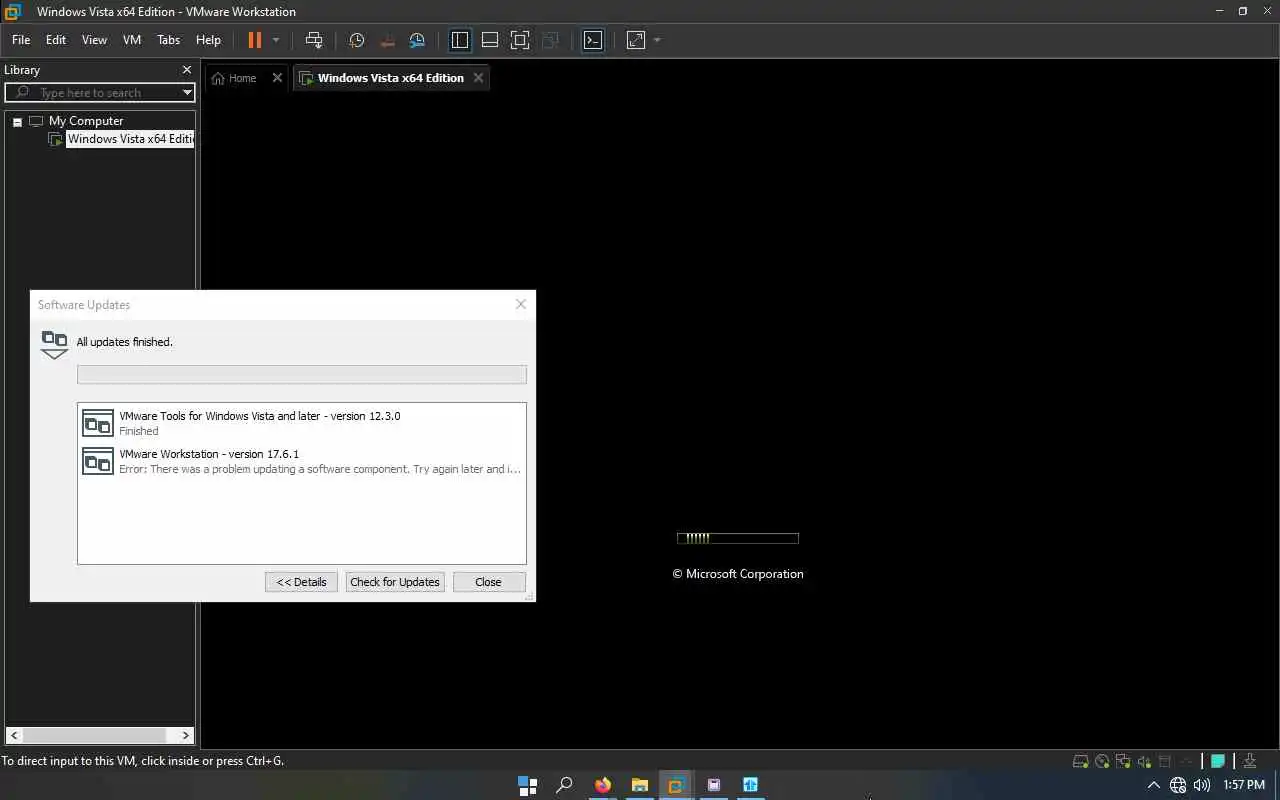Click Revert to snapshot toolbar icon
The image size is (1280, 800).
click(387, 40)
